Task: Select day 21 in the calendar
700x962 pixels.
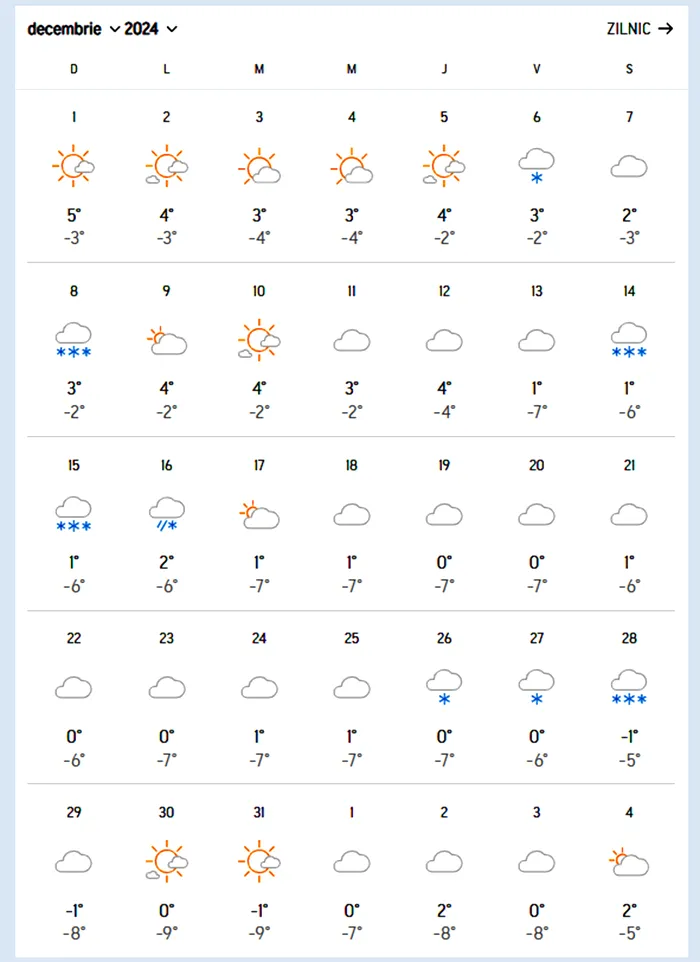Action: (629, 465)
